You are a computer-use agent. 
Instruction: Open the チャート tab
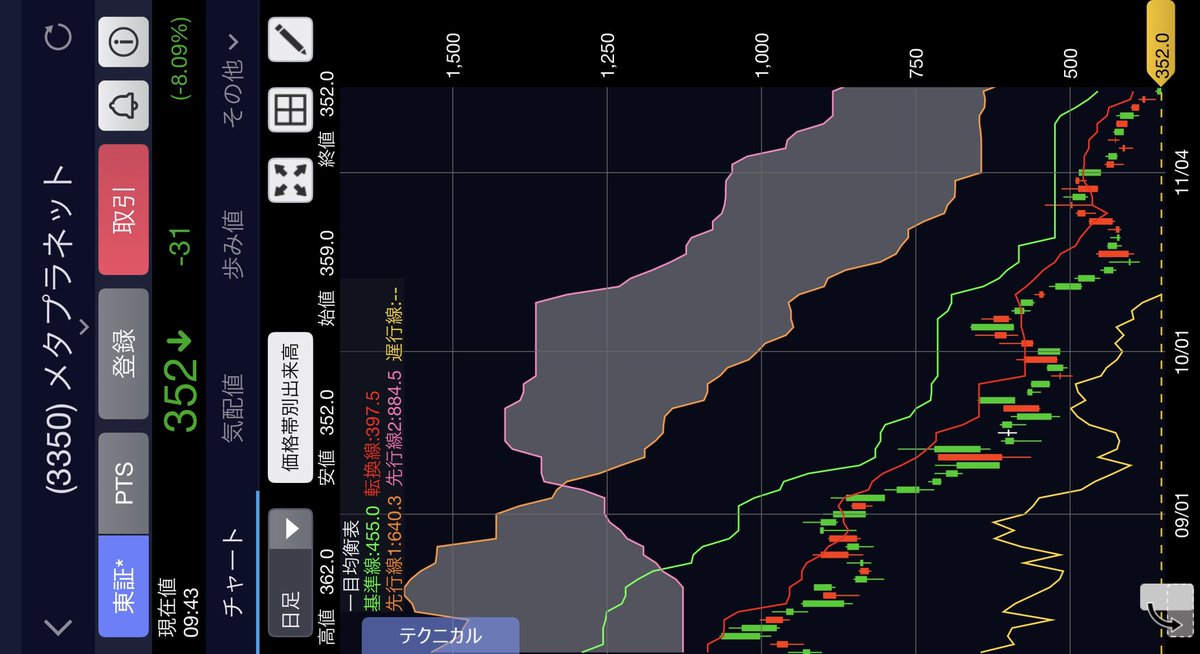[x=232, y=572]
